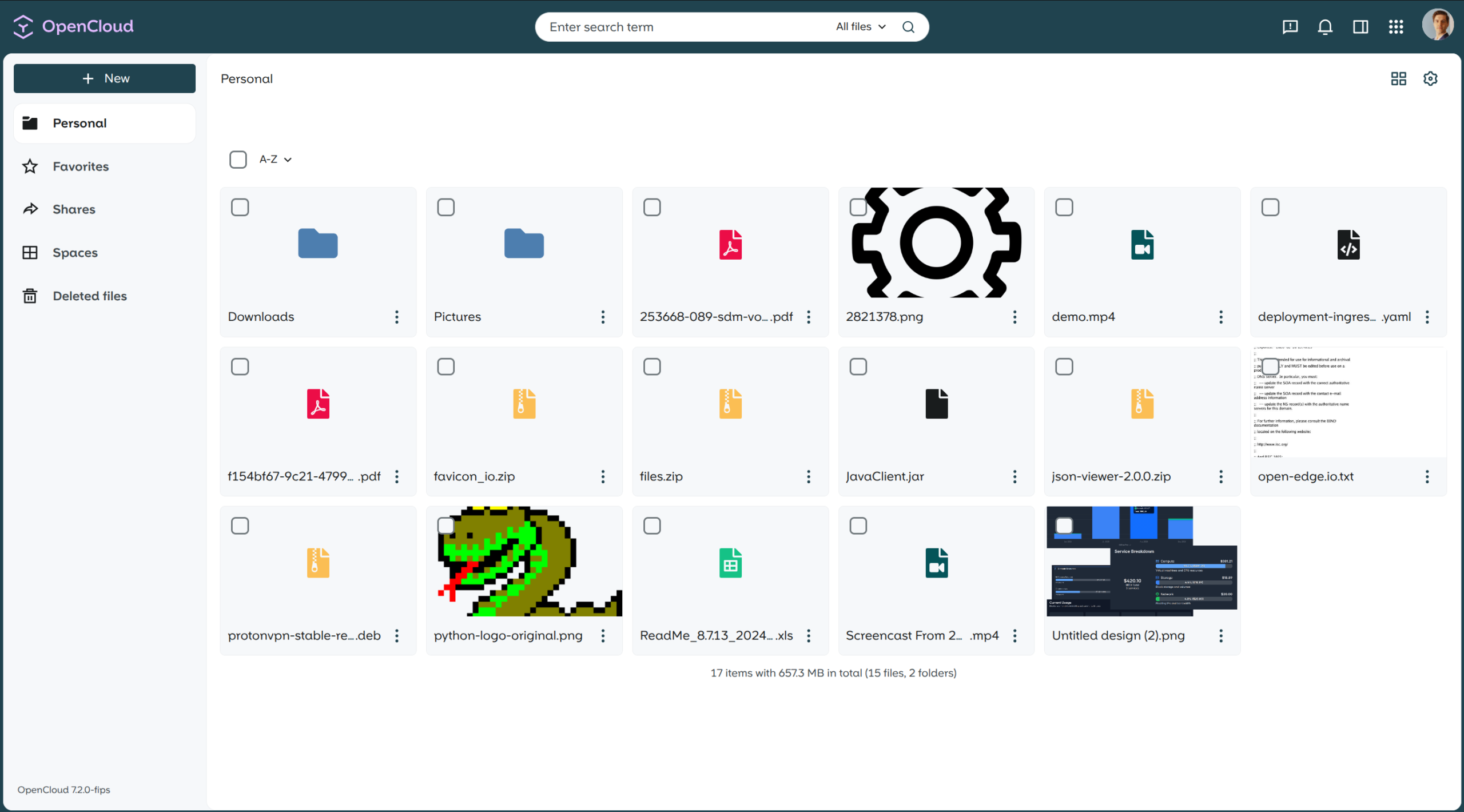Click the search magnifier icon
The image size is (1464, 812).
click(x=908, y=27)
